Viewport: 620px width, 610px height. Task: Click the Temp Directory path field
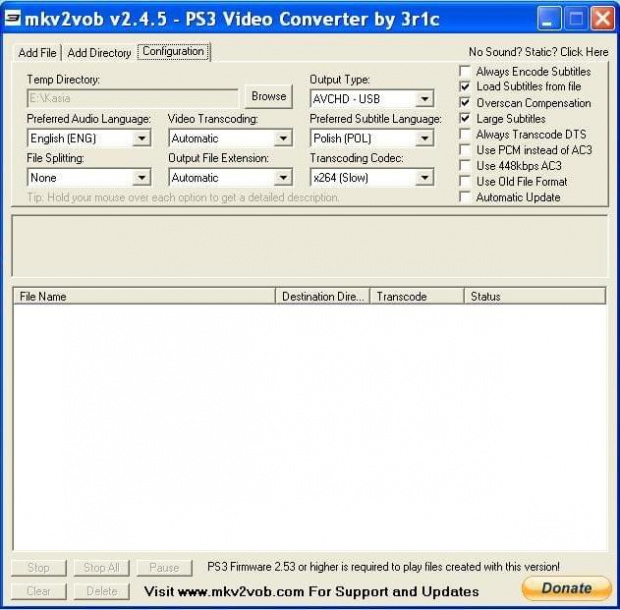pyautogui.click(x=132, y=98)
